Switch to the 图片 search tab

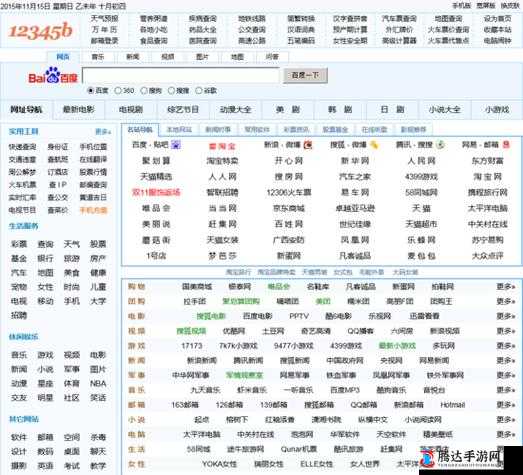202,57
